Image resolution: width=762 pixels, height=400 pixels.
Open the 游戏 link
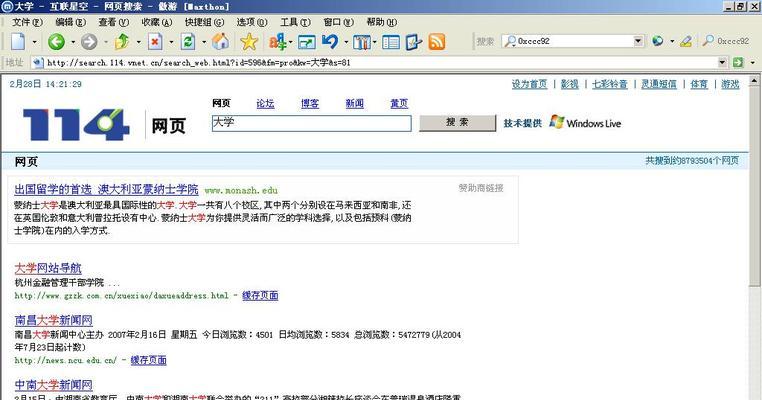(x=730, y=84)
